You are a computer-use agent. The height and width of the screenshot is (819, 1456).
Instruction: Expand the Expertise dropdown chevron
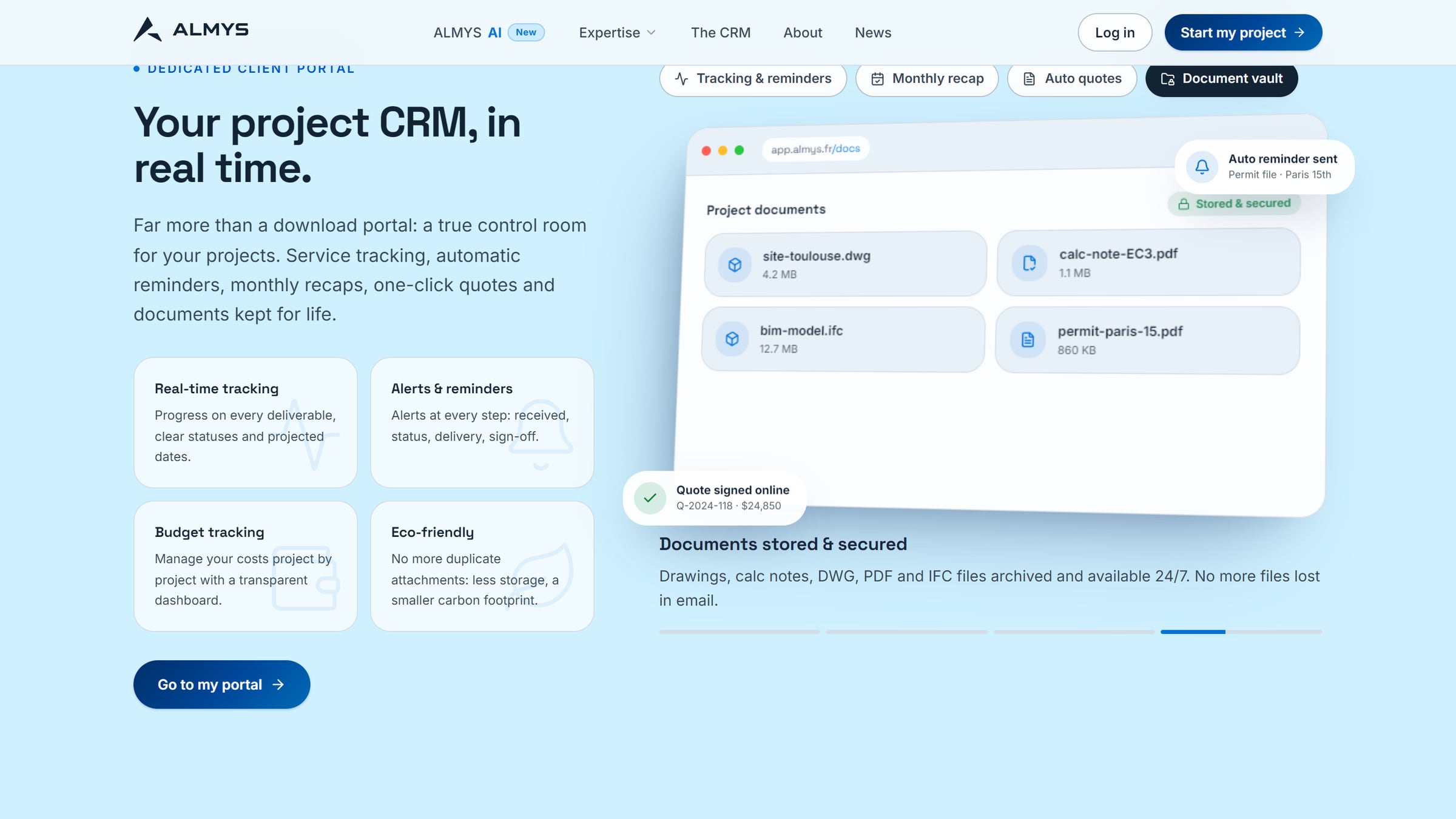[x=651, y=33]
